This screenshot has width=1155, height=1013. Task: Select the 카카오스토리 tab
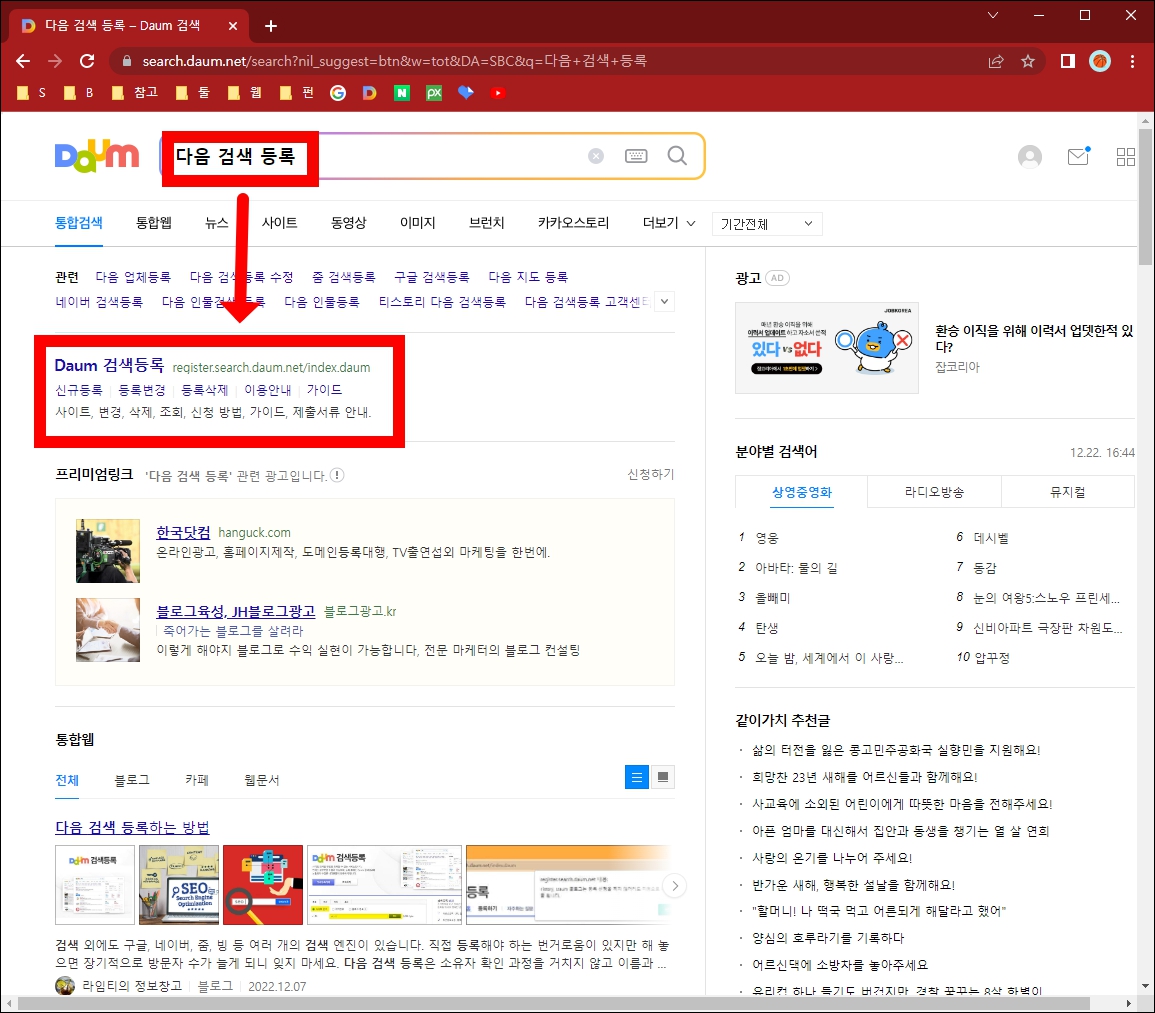click(x=573, y=222)
